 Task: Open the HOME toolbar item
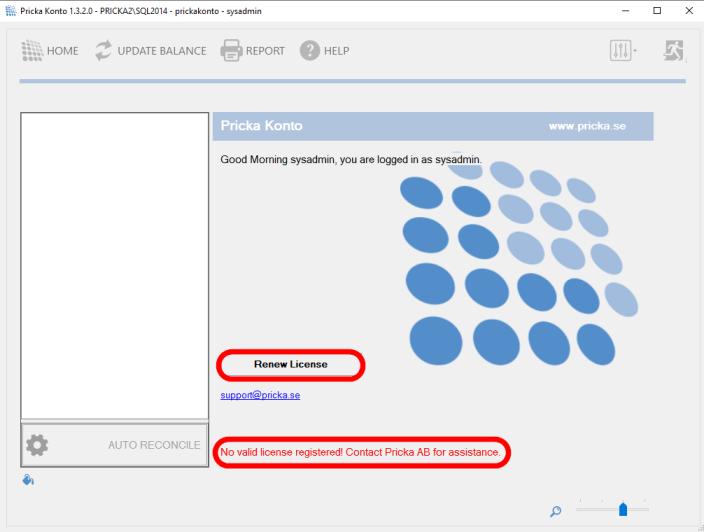pos(50,51)
